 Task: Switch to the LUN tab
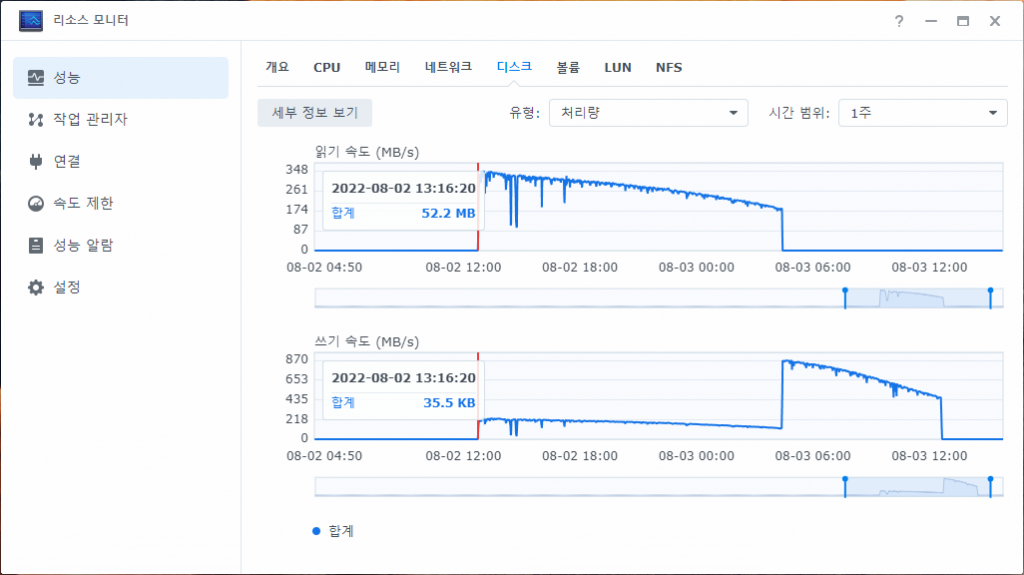tap(618, 67)
